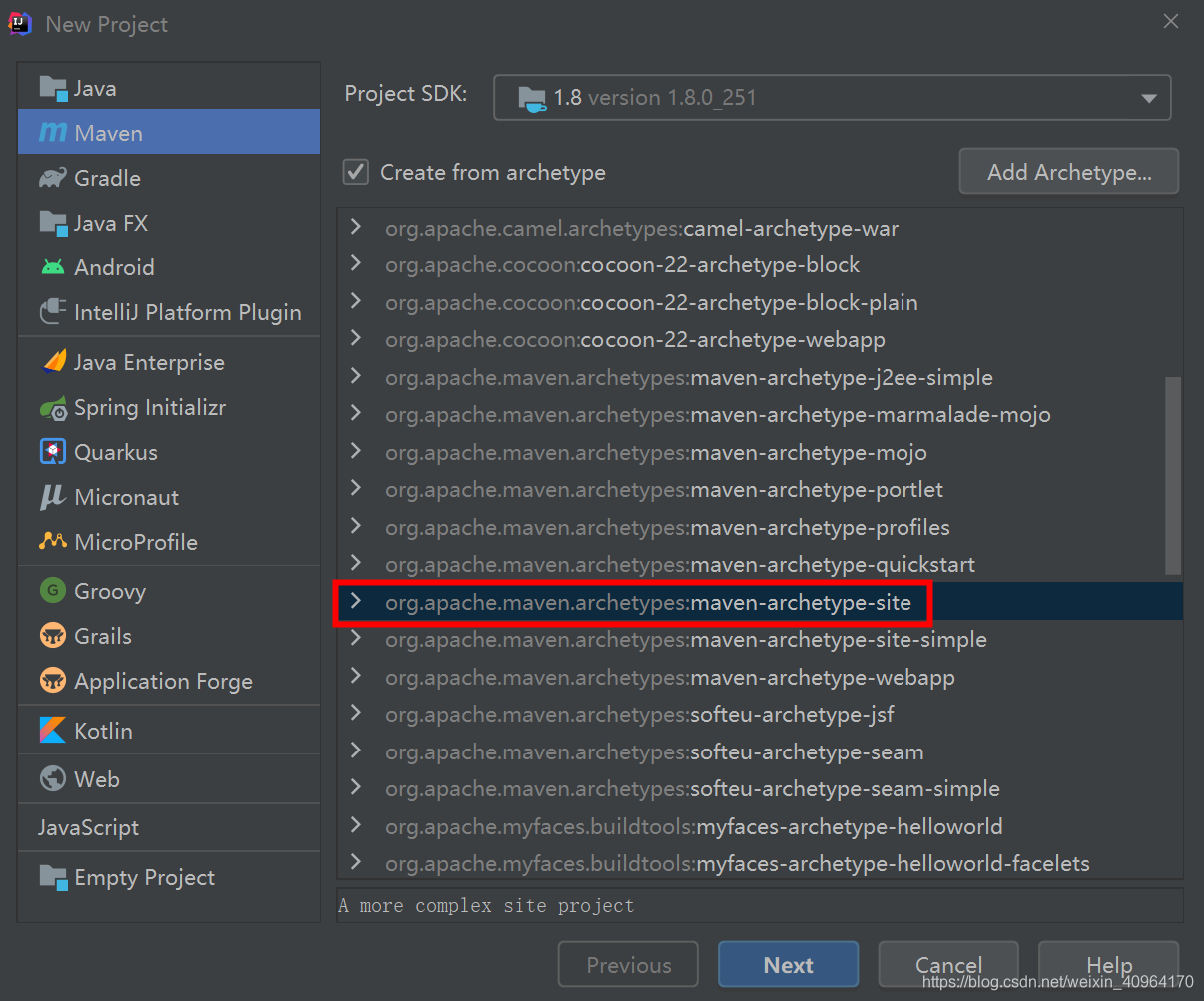Click the Next button
Screen dimensions: 1204x1001
(x=788, y=965)
